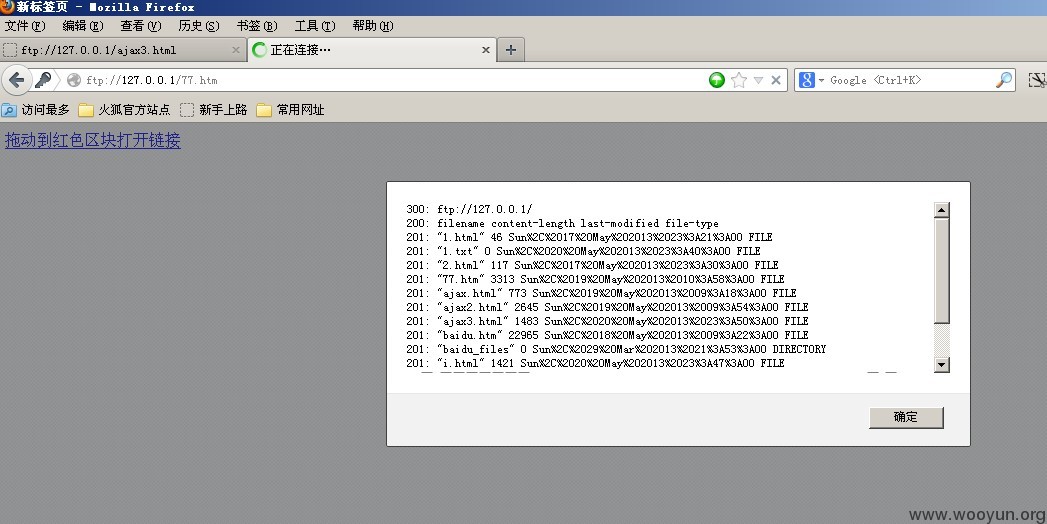This screenshot has height=524, width=1047.
Task: Click the "2.html" listing line
Action: [x=592, y=265]
